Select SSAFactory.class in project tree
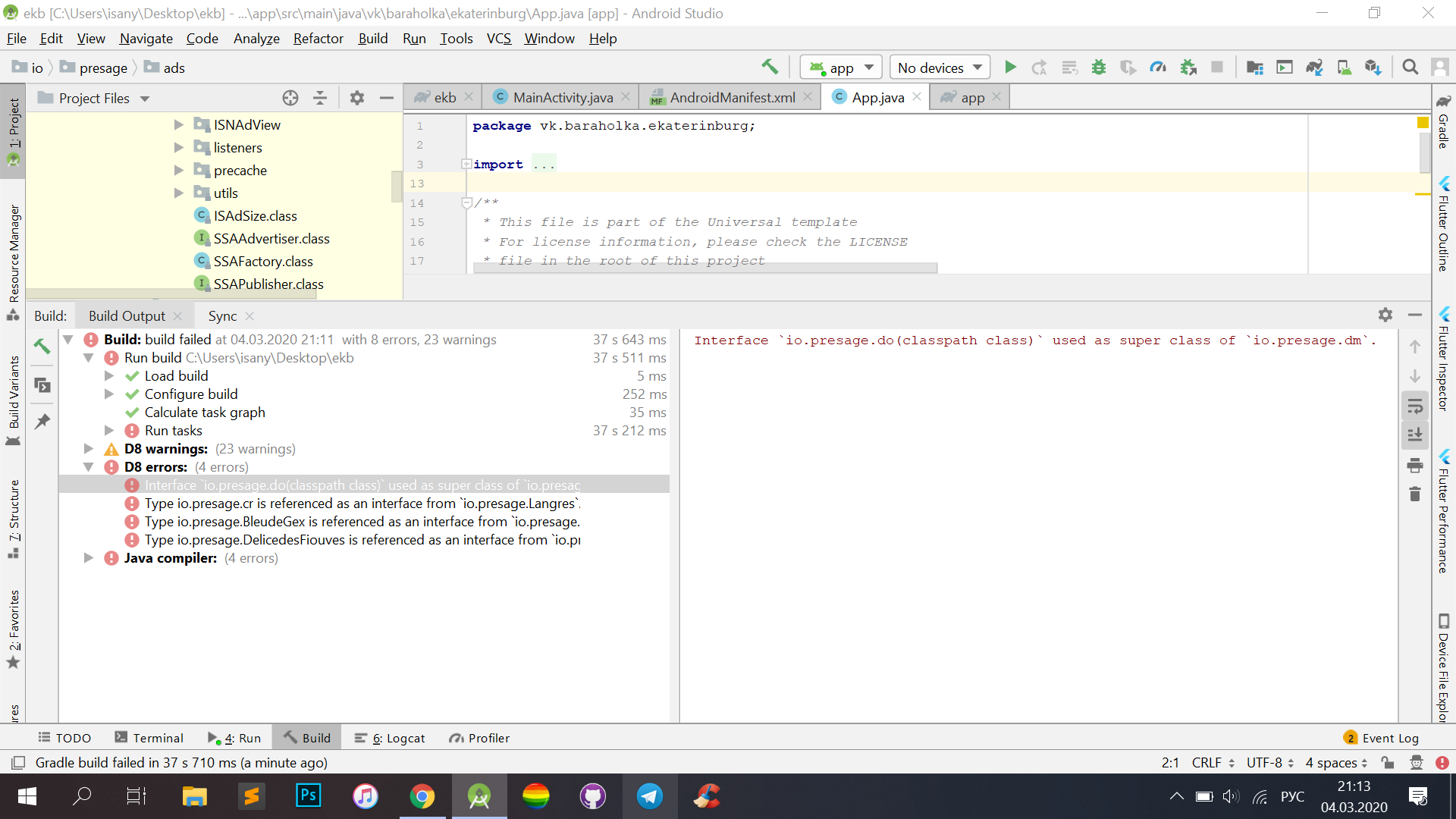Viewport: 1456px width, 819px height. pyautogui.click(x=263, y=261)
